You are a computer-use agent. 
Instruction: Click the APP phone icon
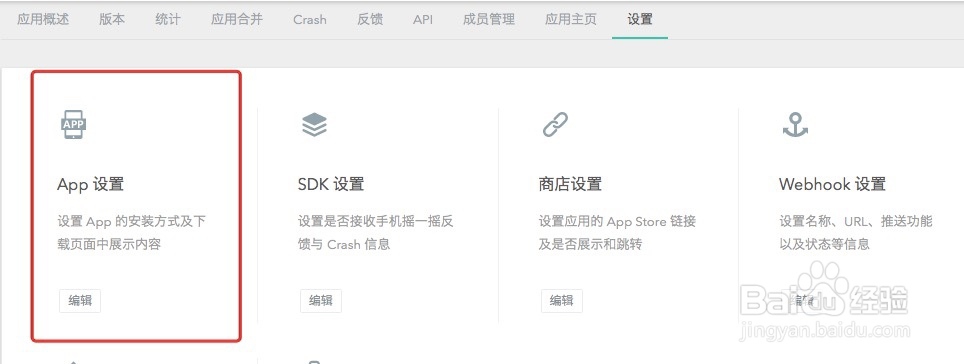74,125
